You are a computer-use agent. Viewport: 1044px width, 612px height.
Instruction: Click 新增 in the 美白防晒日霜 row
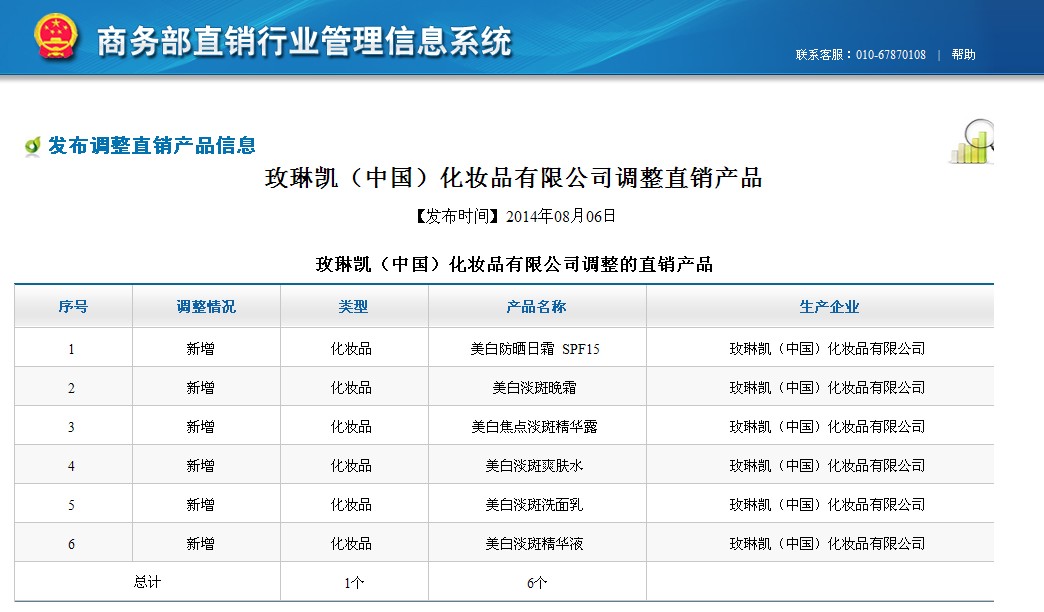coord(200,348)
